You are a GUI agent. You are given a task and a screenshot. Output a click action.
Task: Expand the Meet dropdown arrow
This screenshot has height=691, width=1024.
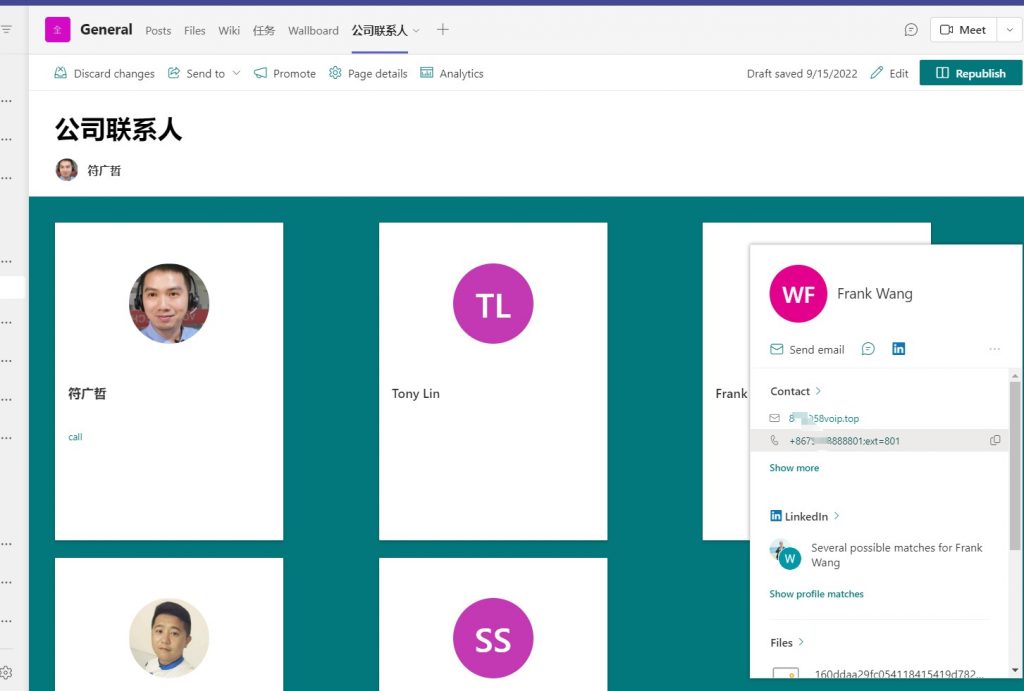point(1010,29)
